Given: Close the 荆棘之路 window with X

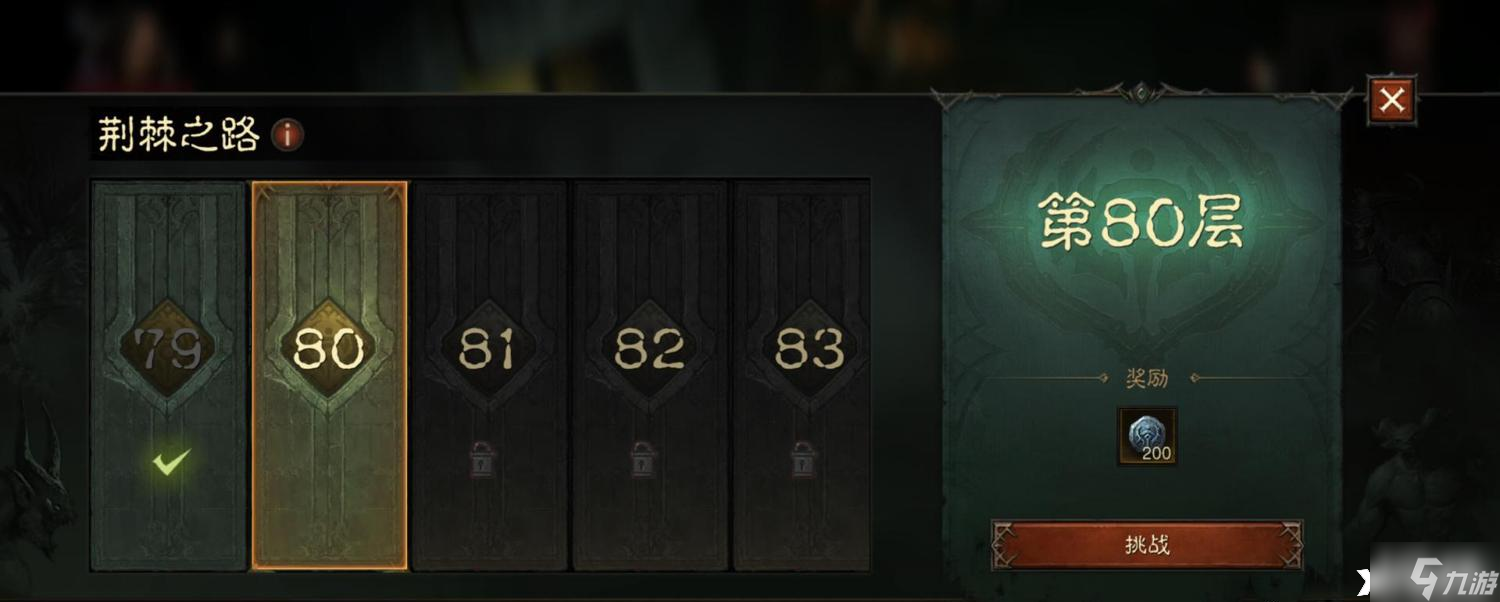Looking at the screenshot, I should pos(1392,100).
